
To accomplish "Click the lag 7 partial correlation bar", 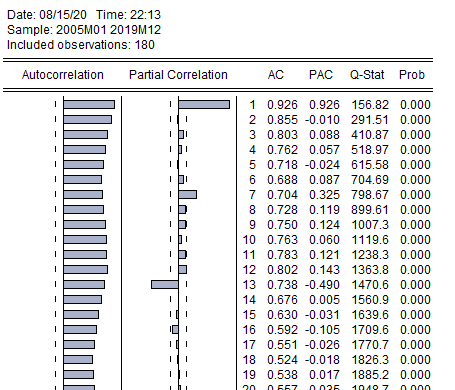I will coord(187,195).
